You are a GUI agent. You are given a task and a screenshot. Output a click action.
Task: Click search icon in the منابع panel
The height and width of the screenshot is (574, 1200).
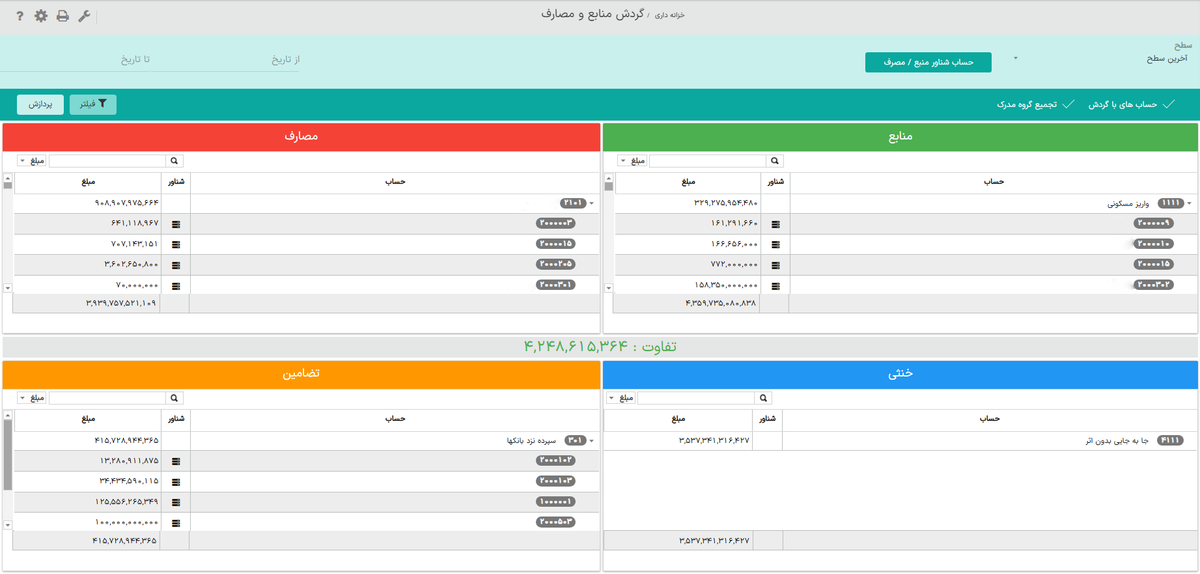(775, 160)
